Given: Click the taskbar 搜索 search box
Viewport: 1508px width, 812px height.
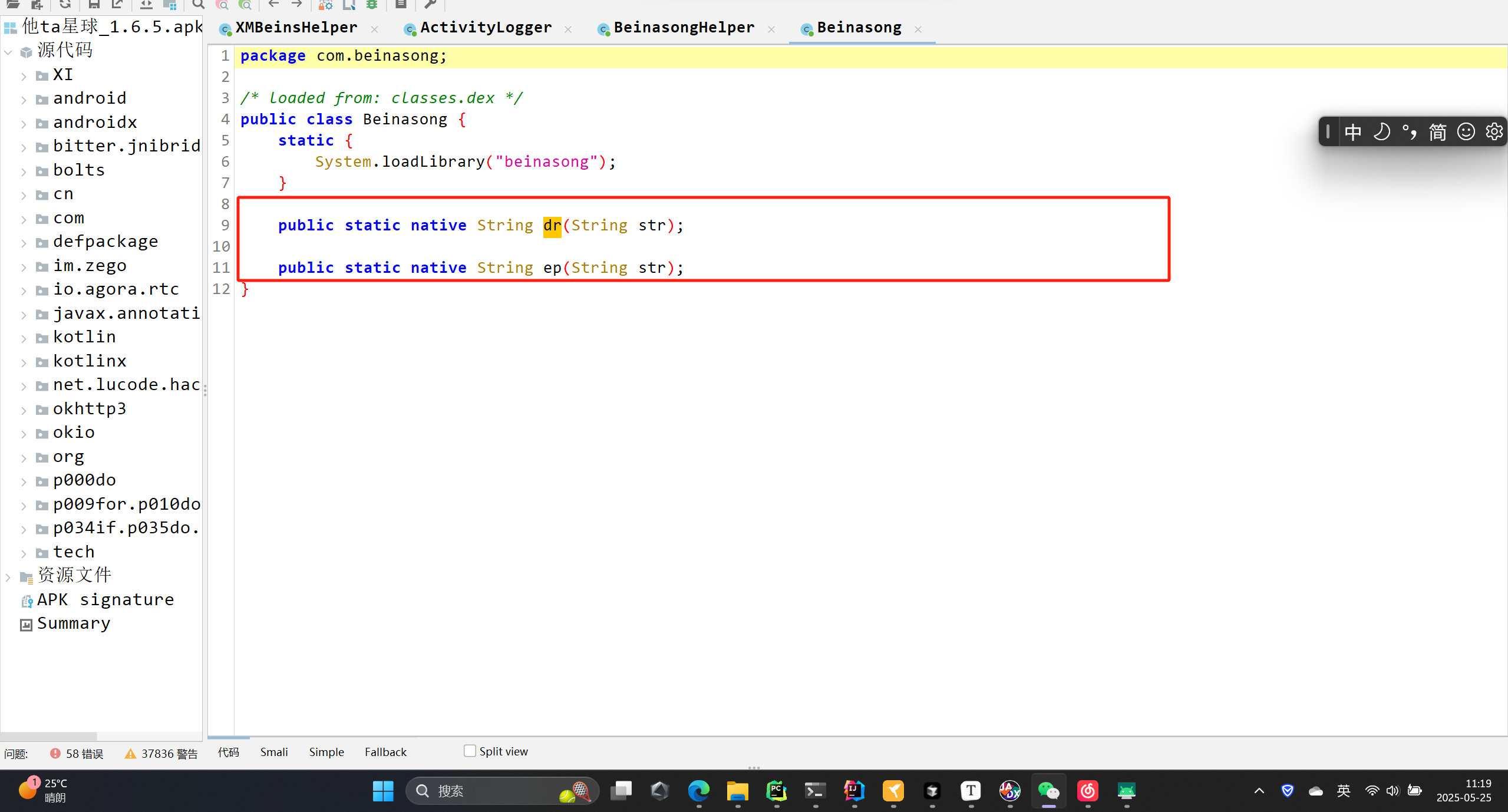Looking at the screenshot, I should pos(502,791).
